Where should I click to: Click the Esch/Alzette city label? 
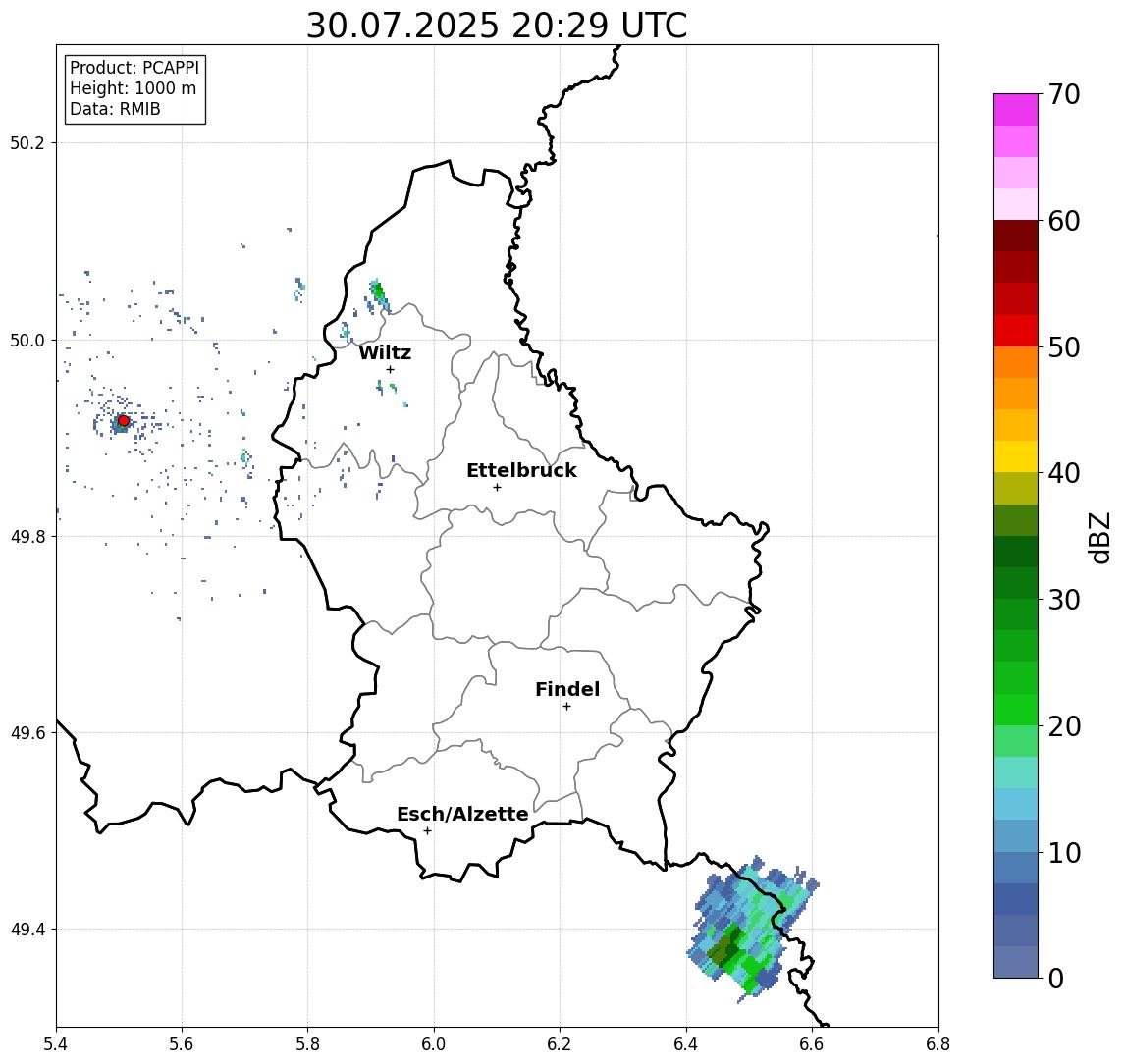point(462,814)
